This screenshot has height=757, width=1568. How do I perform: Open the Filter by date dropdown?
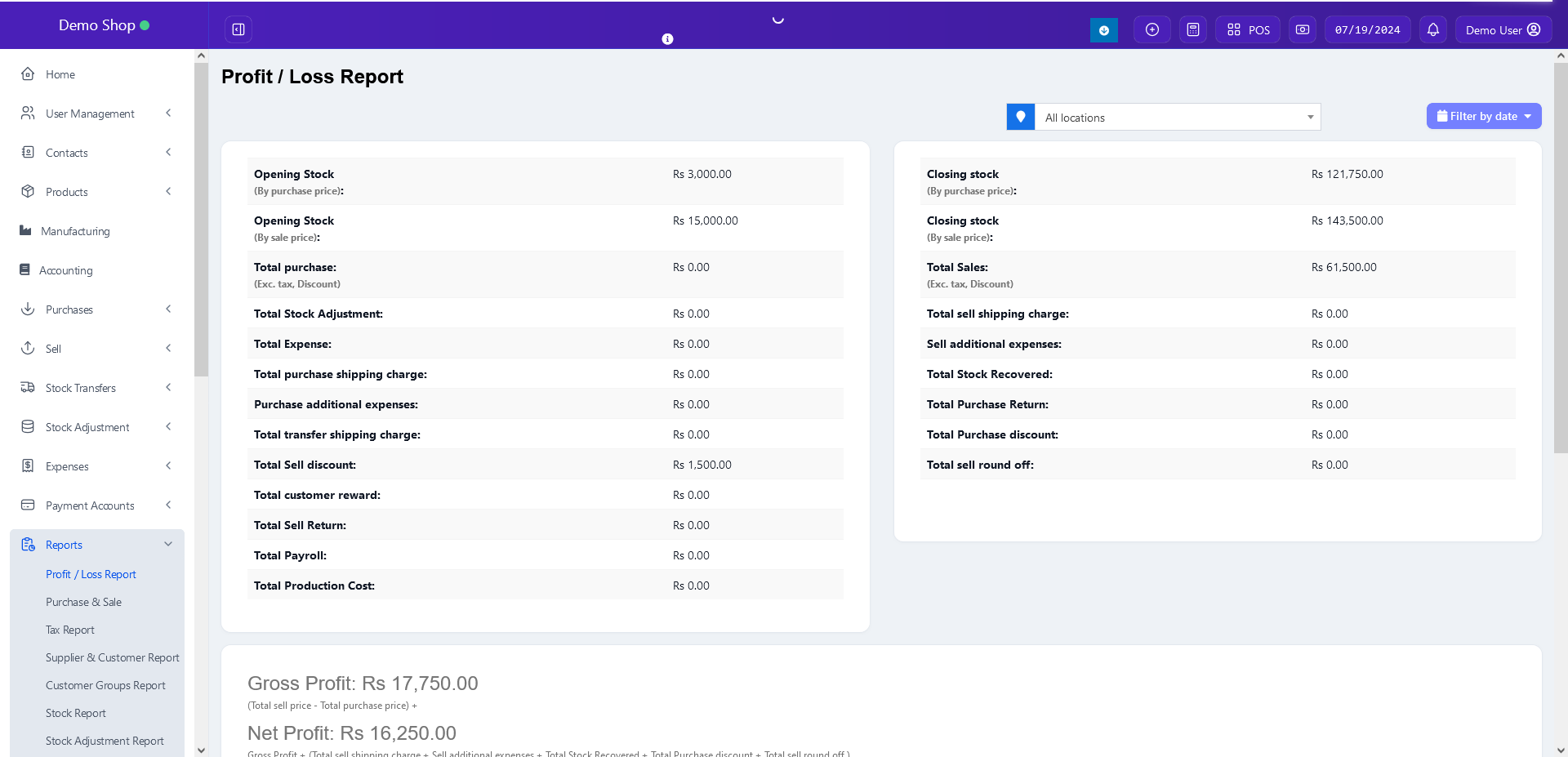click(1483, 116)
